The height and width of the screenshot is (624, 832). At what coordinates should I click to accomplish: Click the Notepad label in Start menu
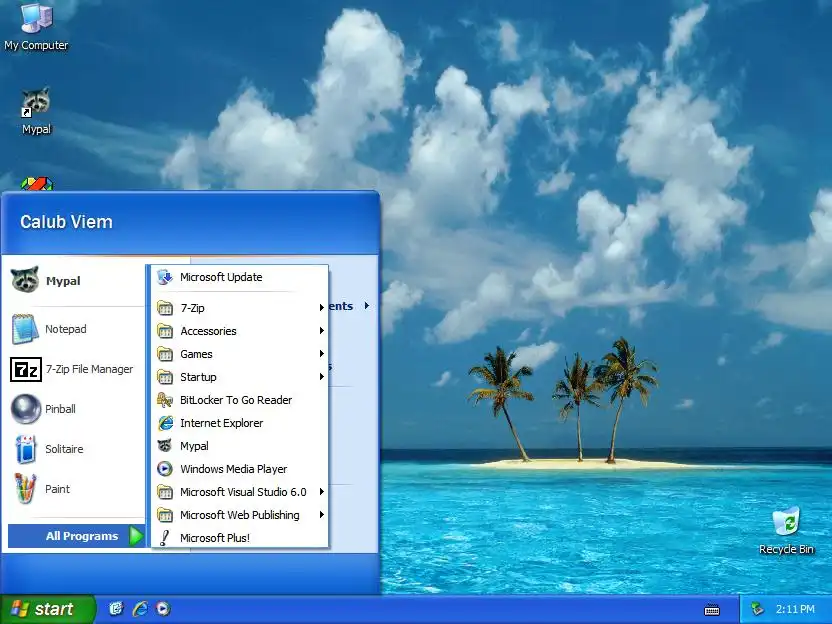pyautogui.click(x=66, y=329)
